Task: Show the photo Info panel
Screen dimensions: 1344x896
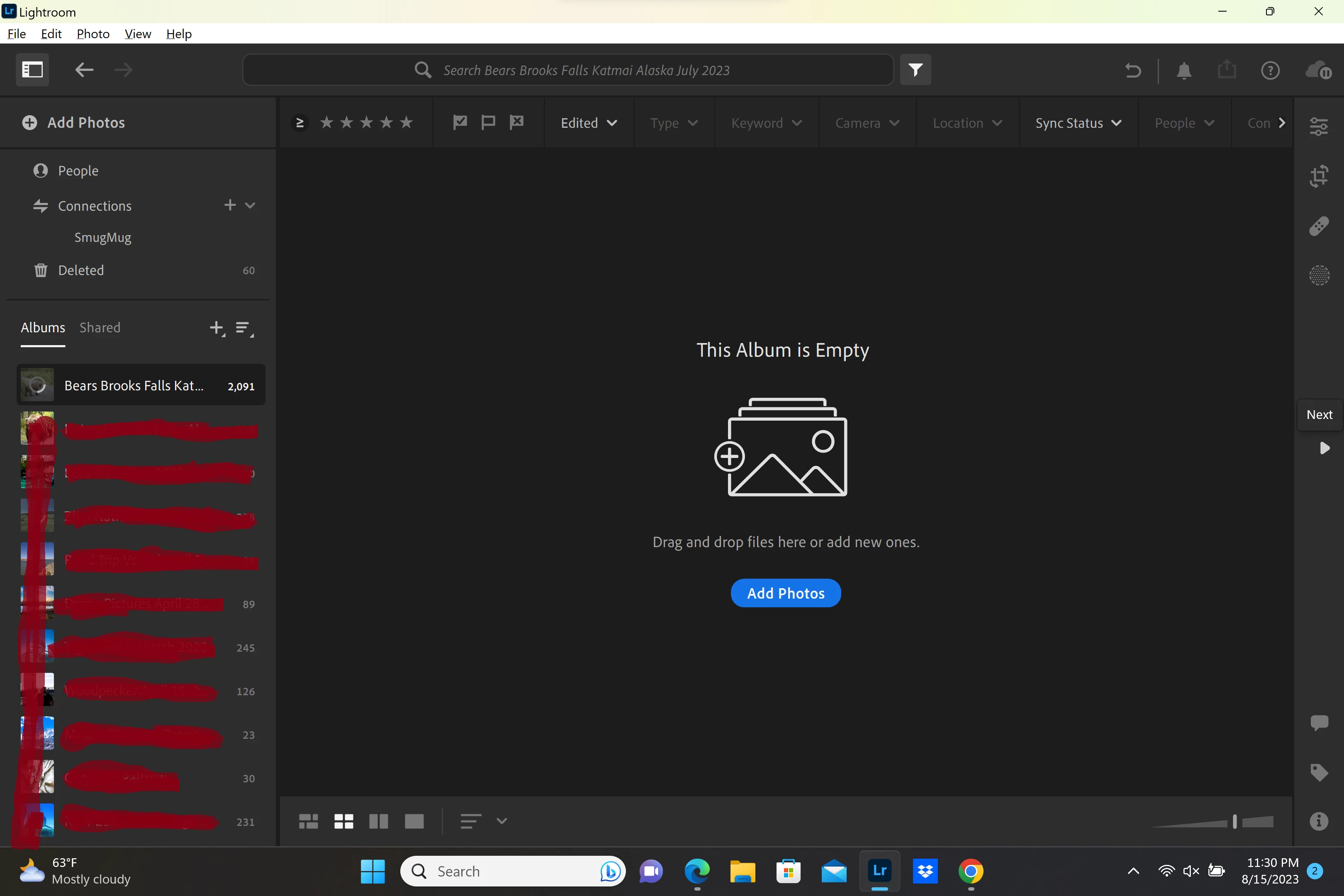Action: click(x=1319, y=821)
